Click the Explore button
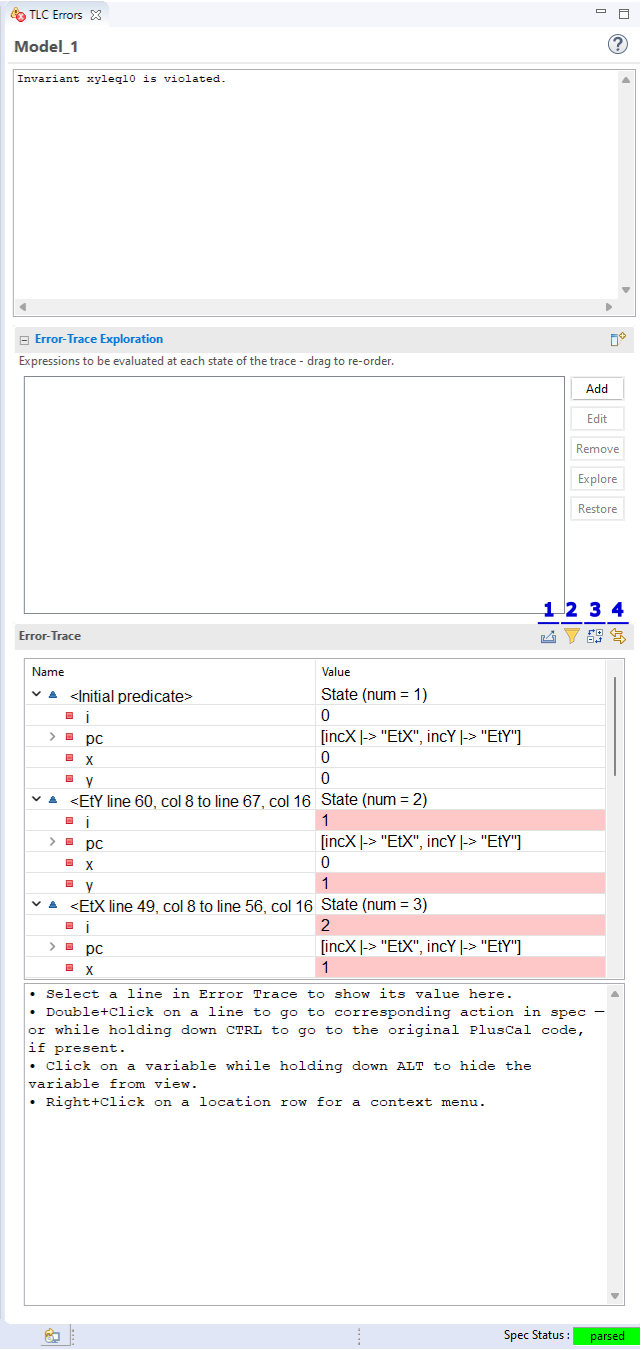Screen dimensions: 641x1350 pos(597,479)
